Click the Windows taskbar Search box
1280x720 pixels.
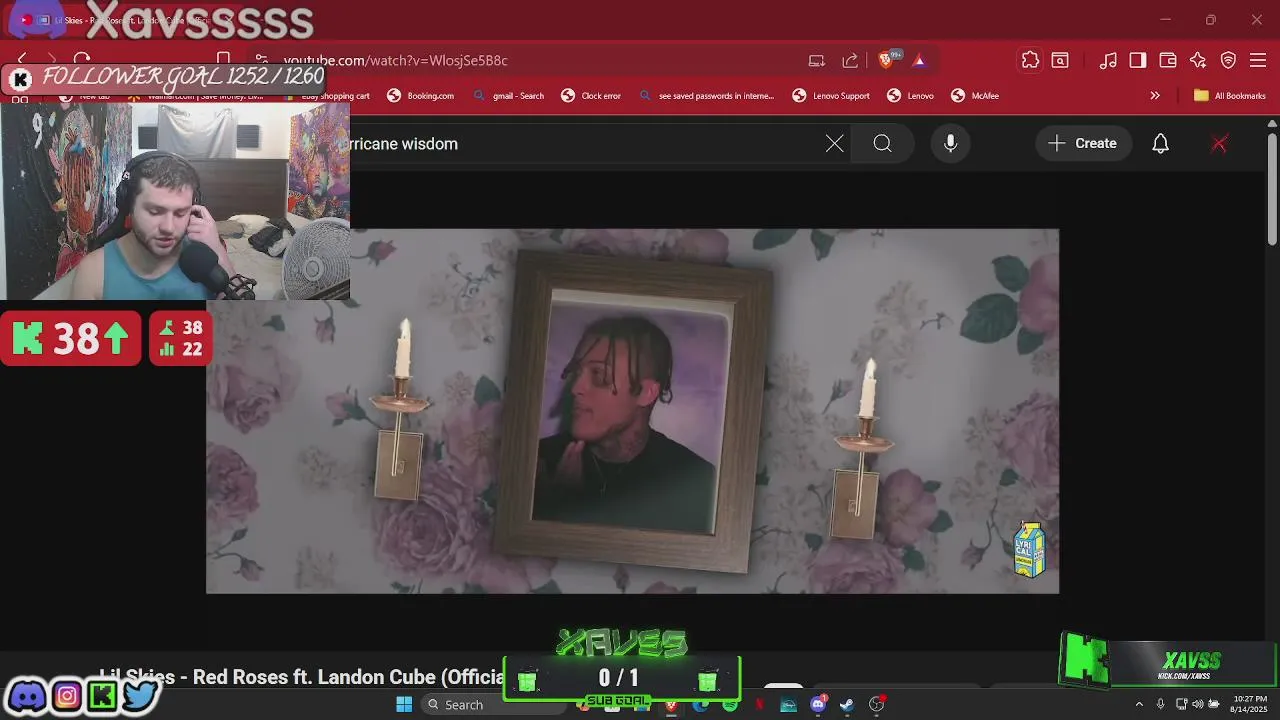coord(492,705)
